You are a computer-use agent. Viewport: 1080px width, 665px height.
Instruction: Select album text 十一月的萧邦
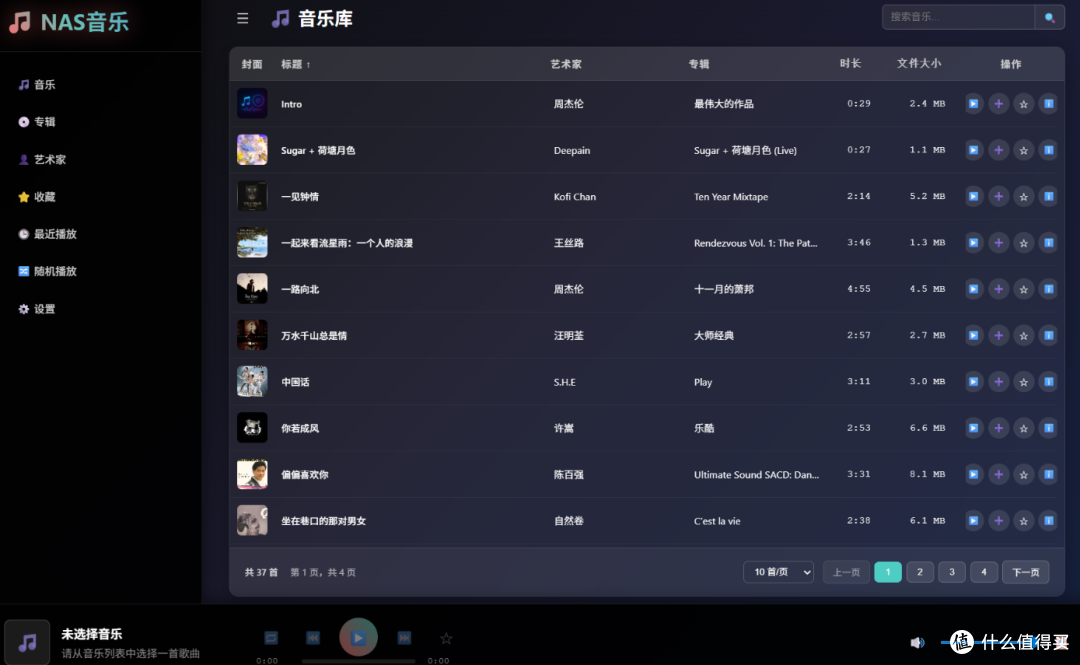(723, 289)
